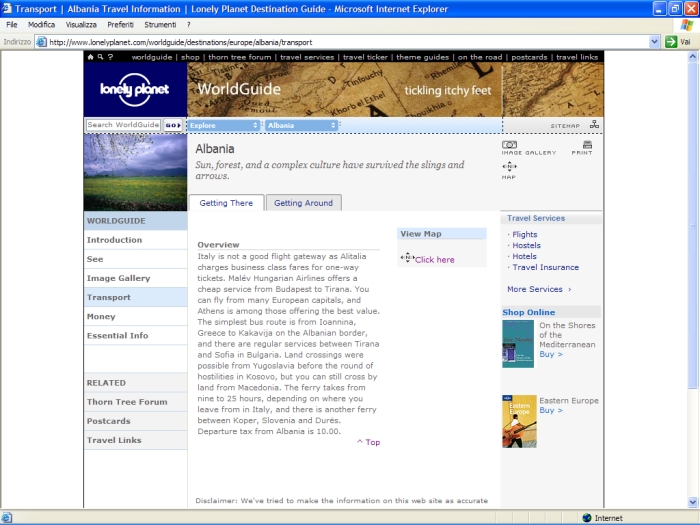Click travel services in top navigation
700x525 pixels.
click(307, 57)
